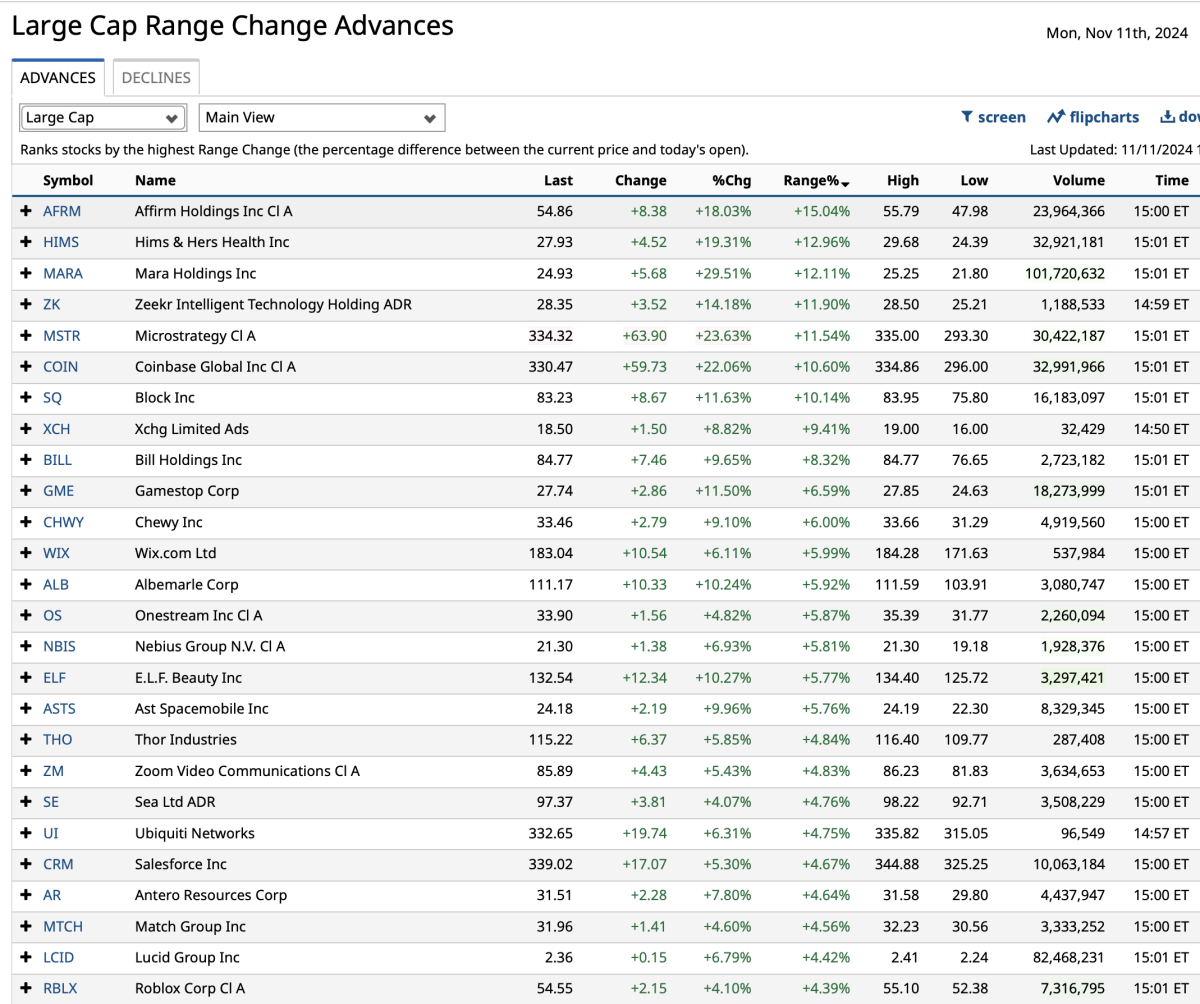Switch to the DECLINES tab
This screenshot has height=1004, width=1200.
[x=156, y=78]
